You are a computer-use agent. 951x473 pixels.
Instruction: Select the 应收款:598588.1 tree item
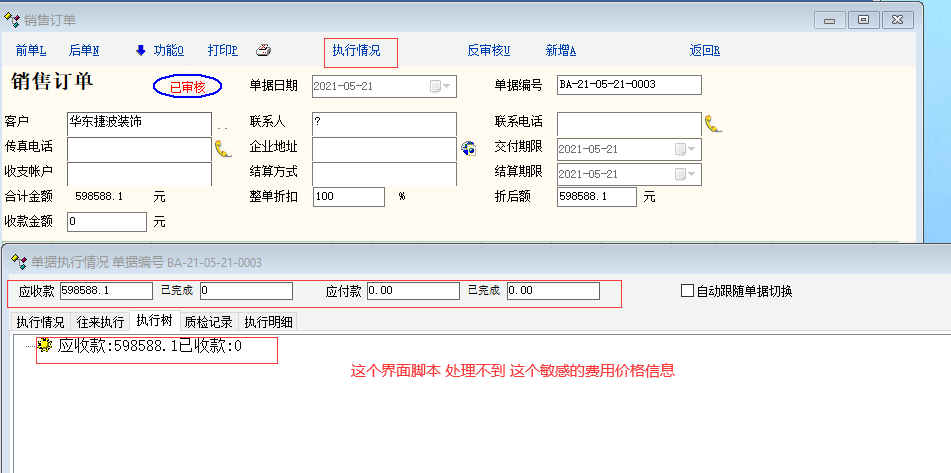[x=150, y=347]
